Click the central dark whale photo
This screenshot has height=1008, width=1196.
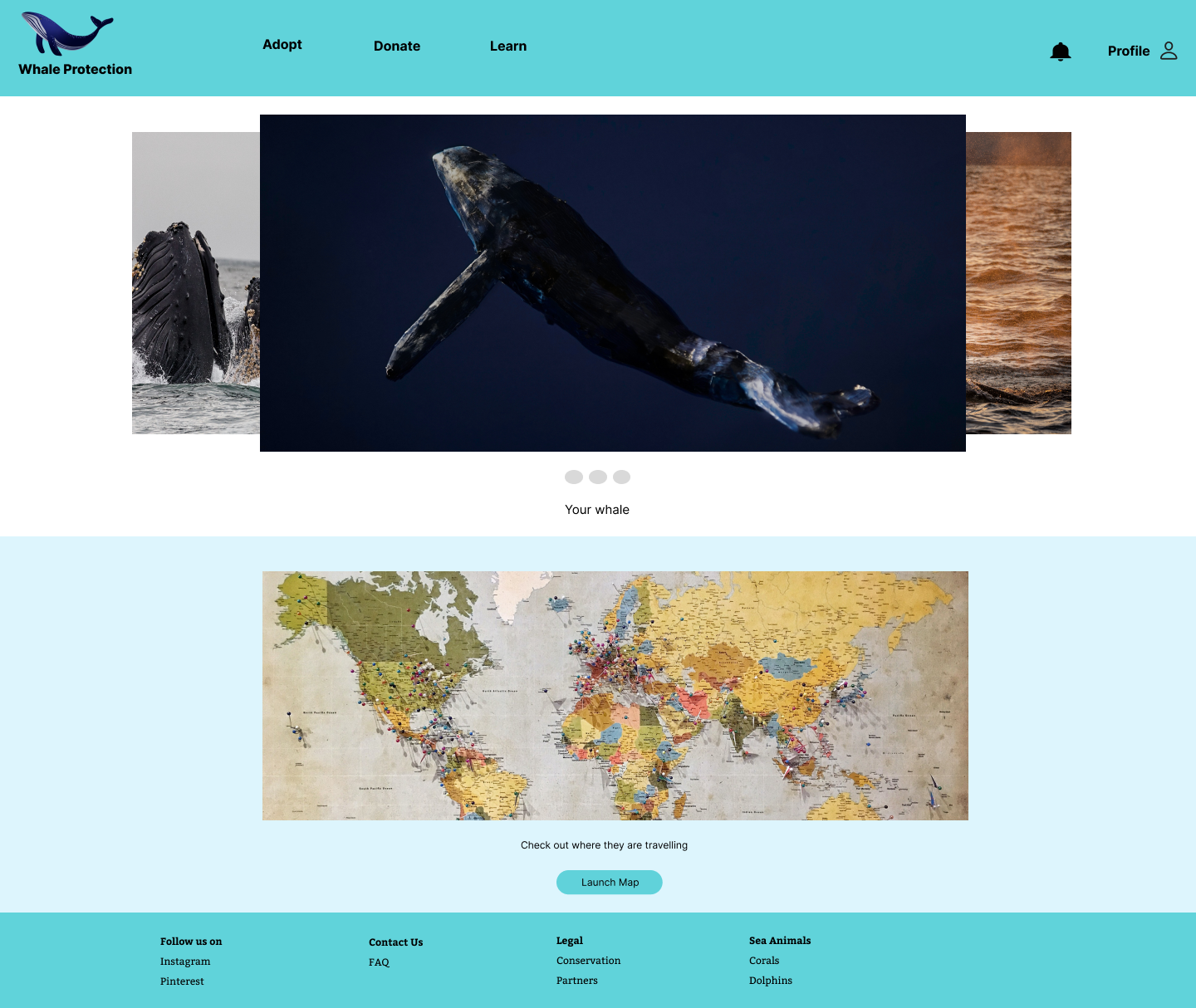pyautogui.click(x=613, y=283)
